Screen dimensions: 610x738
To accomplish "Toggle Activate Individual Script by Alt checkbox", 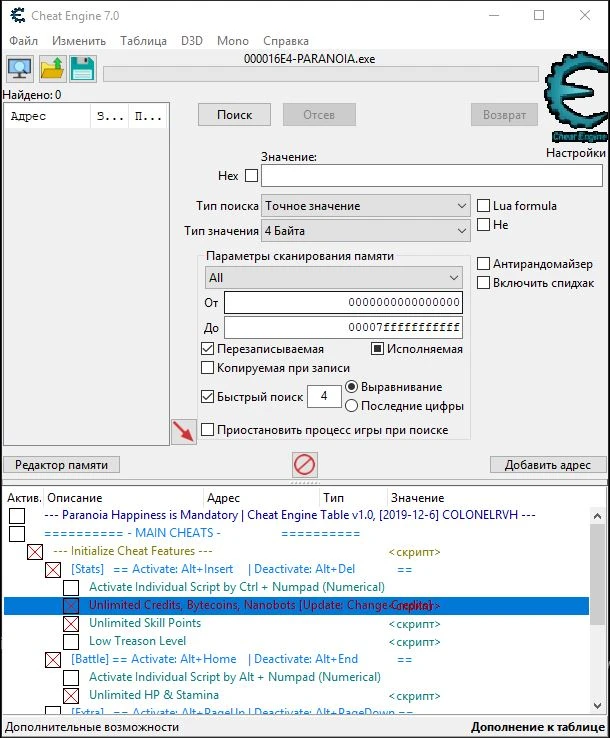I will pos(71,677).
